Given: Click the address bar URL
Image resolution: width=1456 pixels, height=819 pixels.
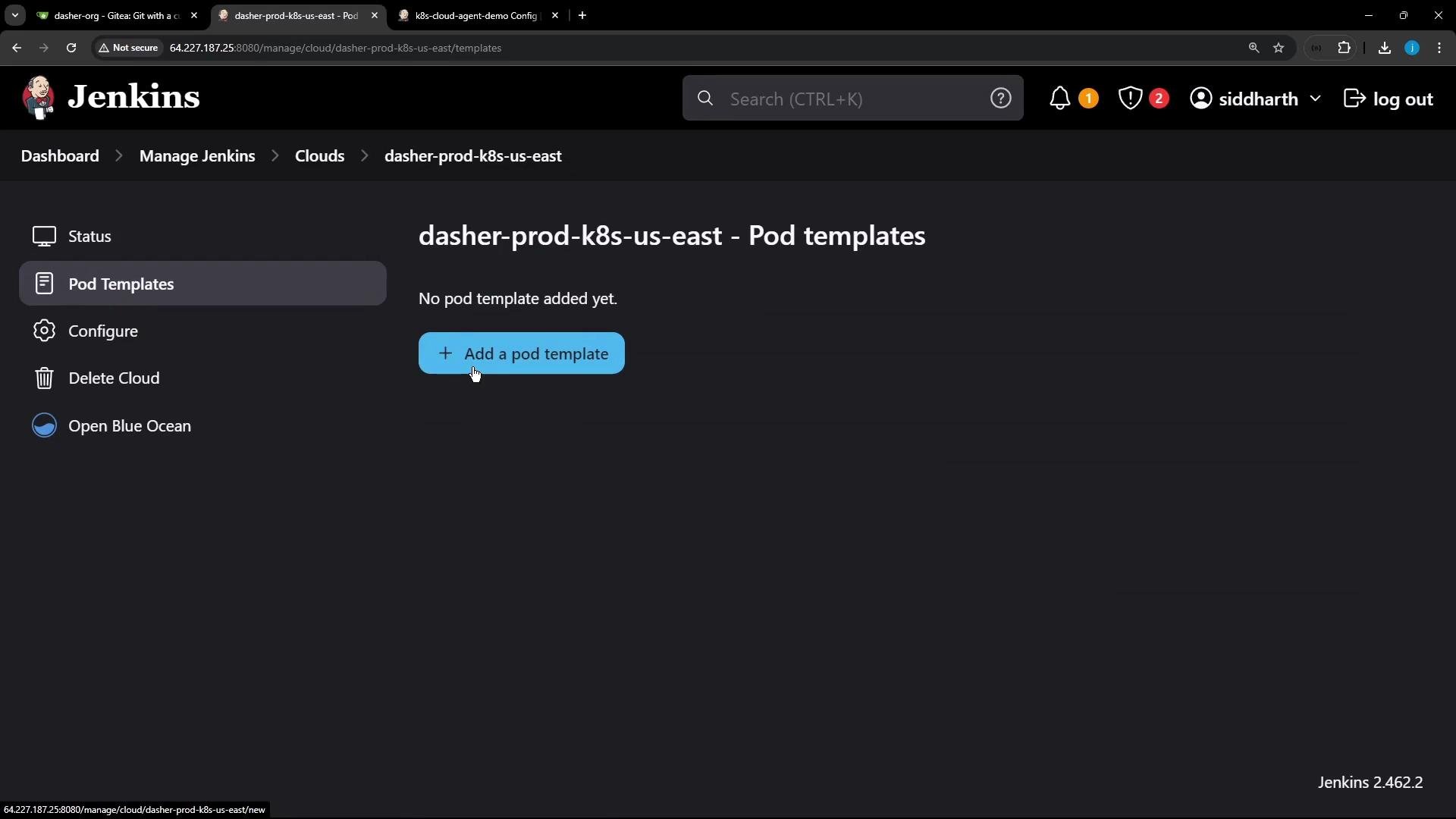Looking at the screenshot, I should click(335, 48).
